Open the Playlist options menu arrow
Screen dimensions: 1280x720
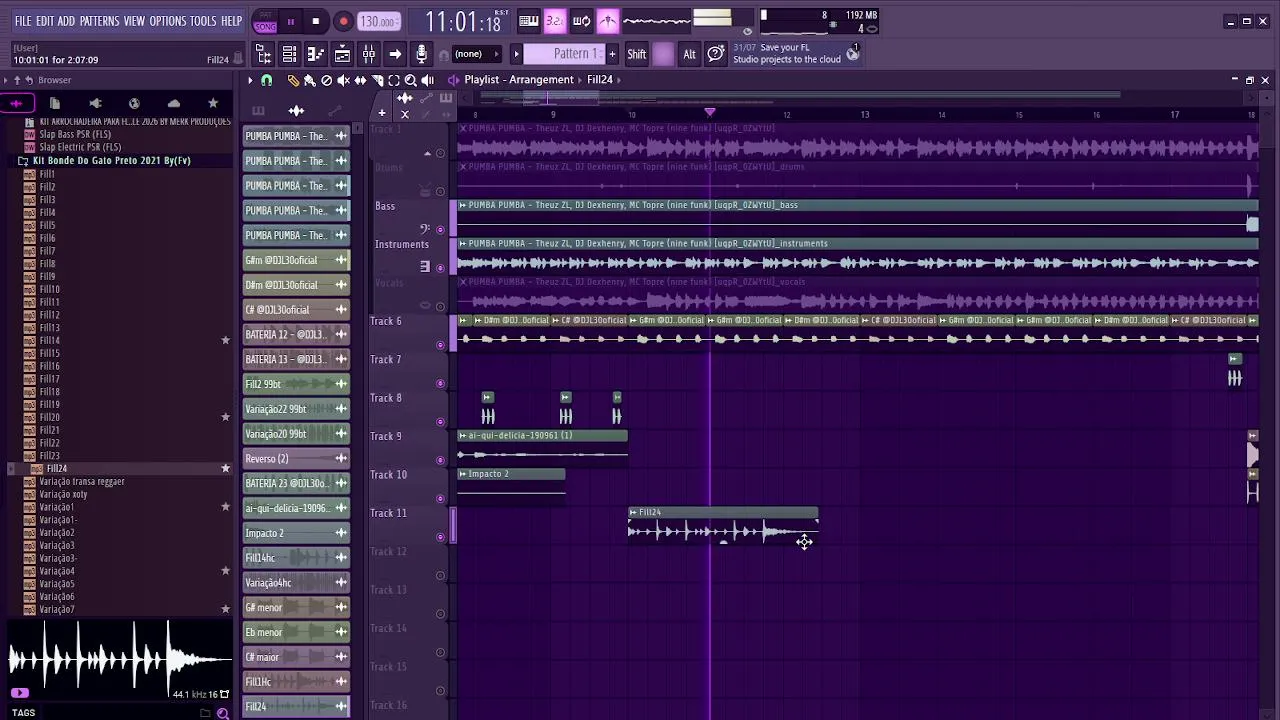250,80
